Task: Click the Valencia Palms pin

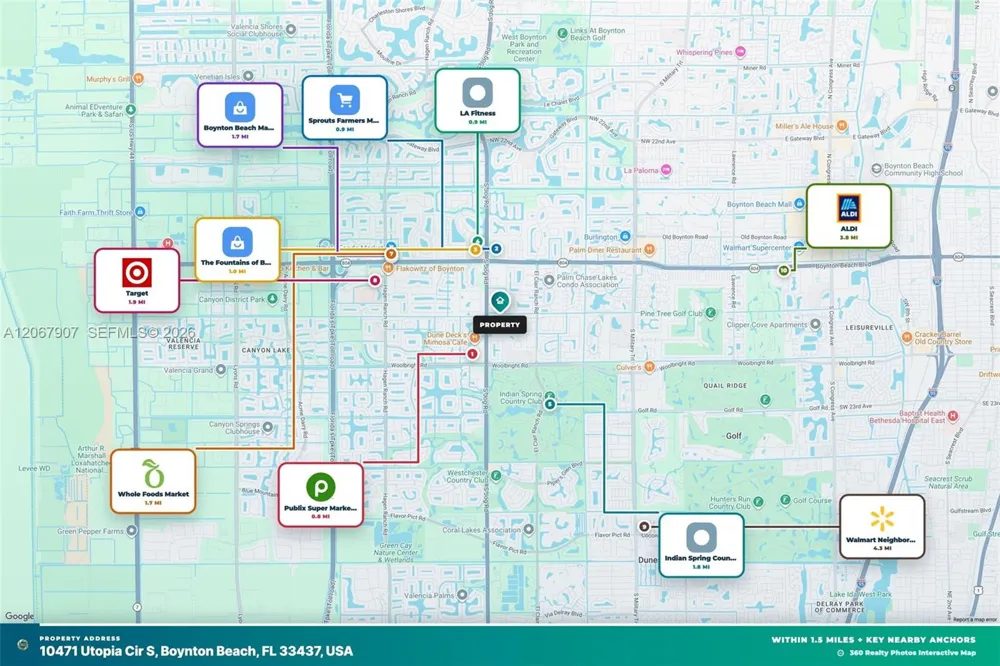Action: pos(462,595)
